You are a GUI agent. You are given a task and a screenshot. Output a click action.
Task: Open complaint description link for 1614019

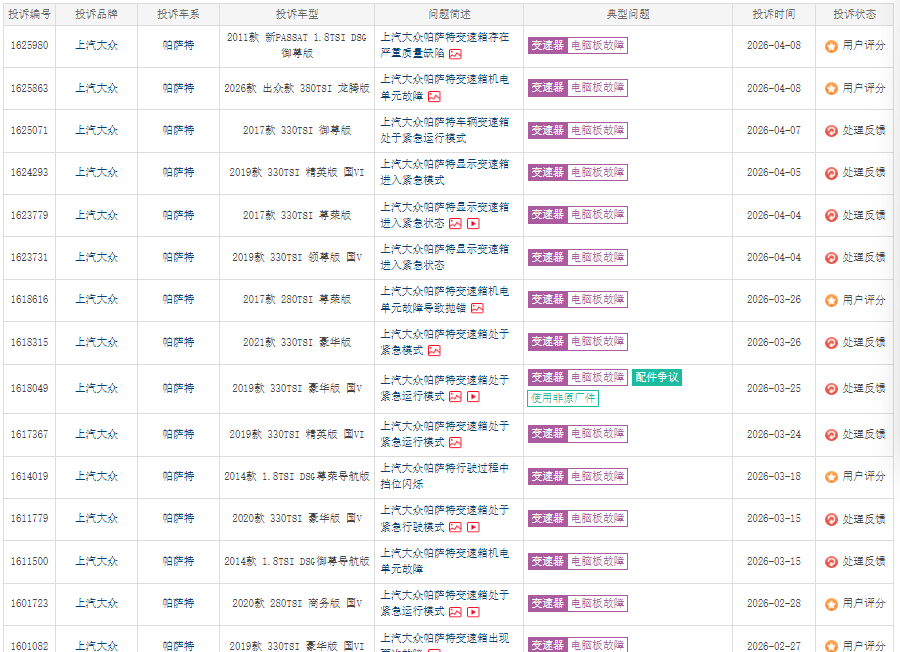444,476
